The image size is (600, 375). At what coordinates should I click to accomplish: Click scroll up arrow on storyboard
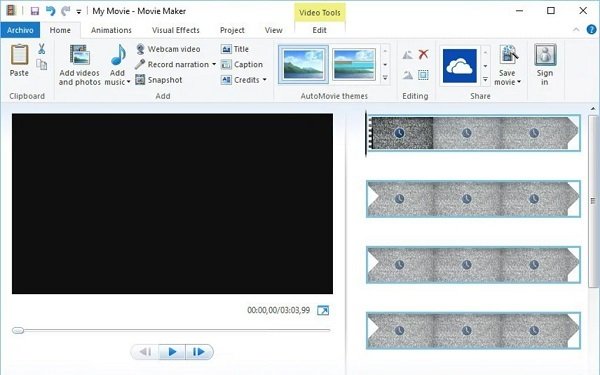click(593, 109)
